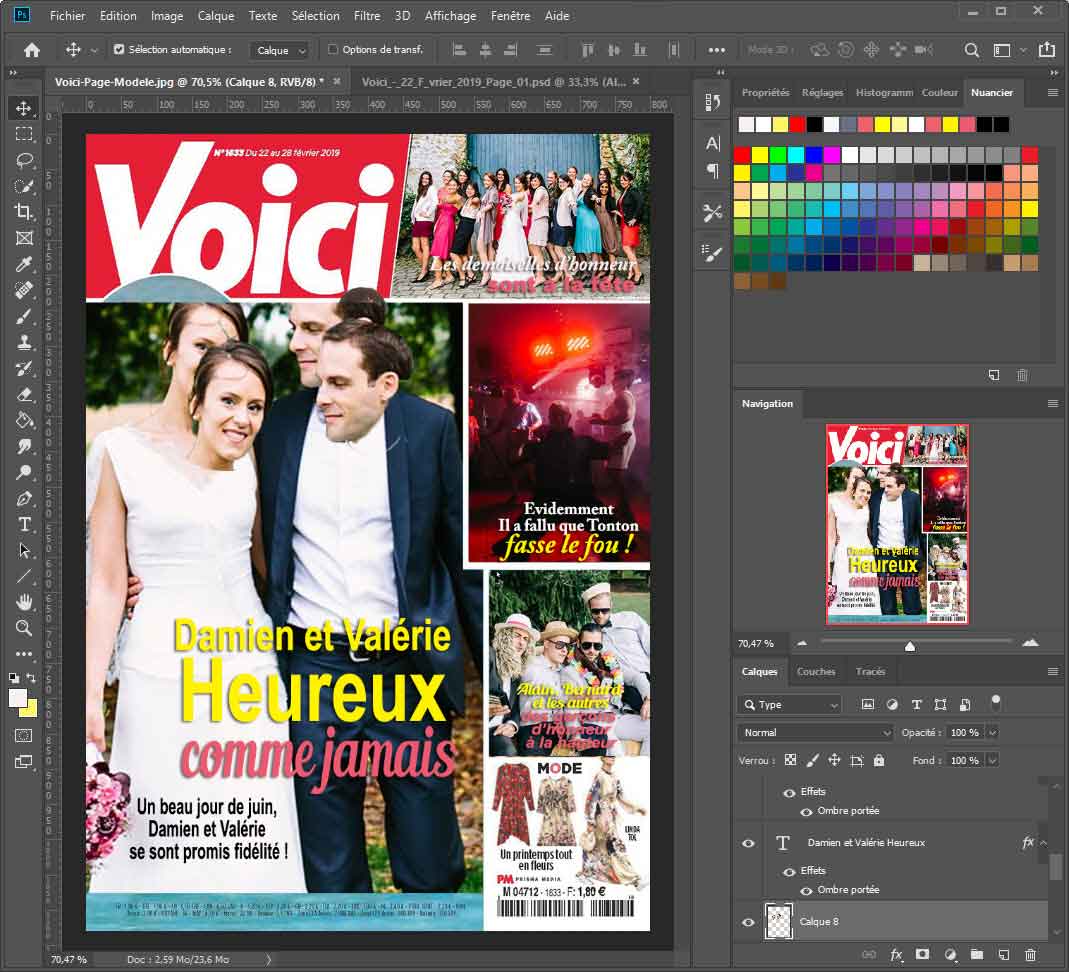Select the Type tool in the toolbox
Image resolution: width=1069 pixels, height=972 pixels.
24,524
